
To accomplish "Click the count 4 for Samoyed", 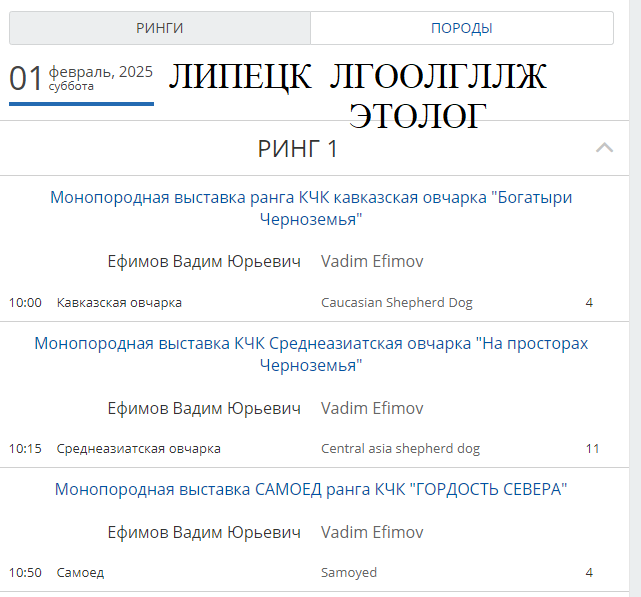I will click(x=589, y=572).
